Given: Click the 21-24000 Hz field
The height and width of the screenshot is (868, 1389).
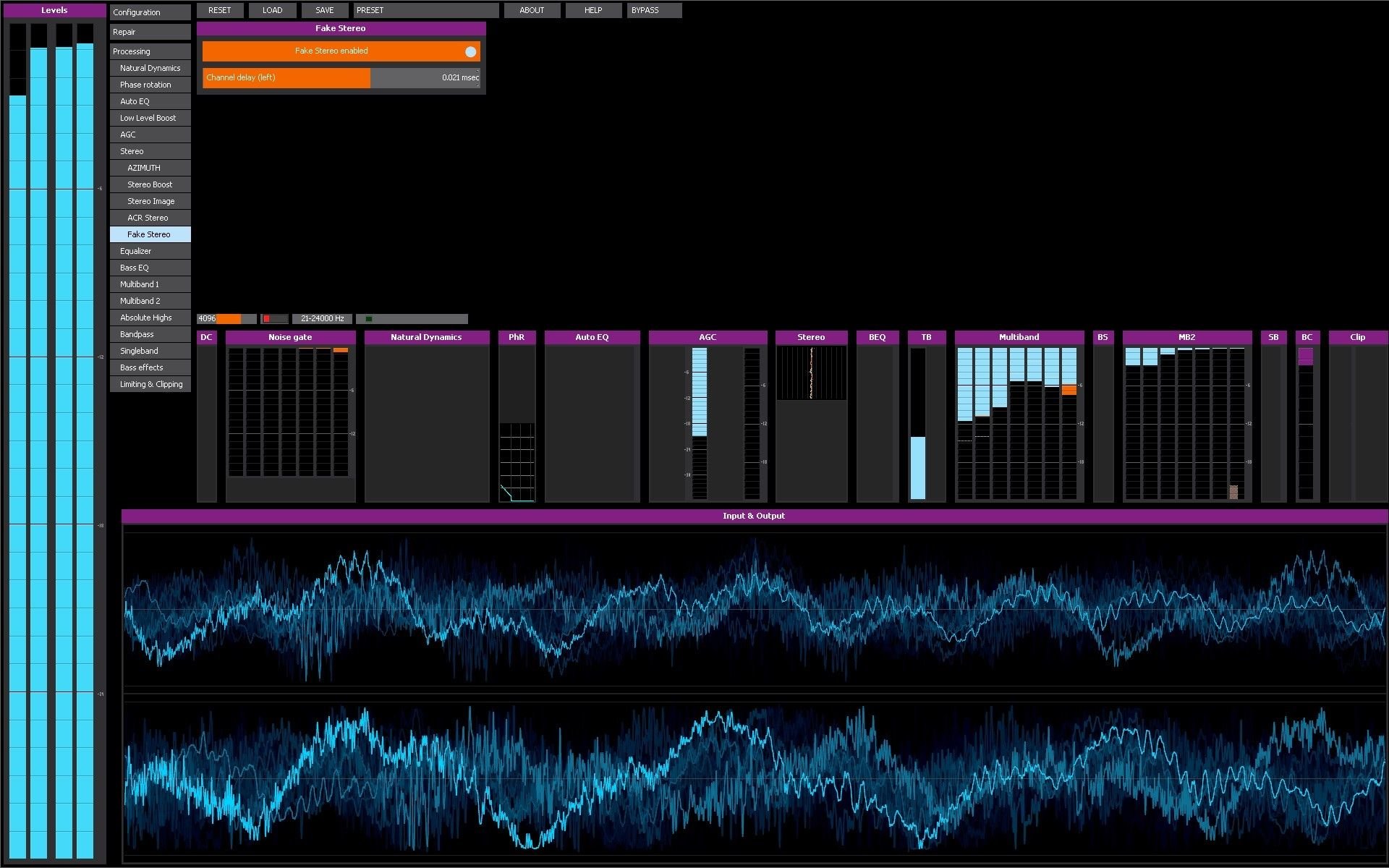Looking at the screenshot, I should 323,319.
